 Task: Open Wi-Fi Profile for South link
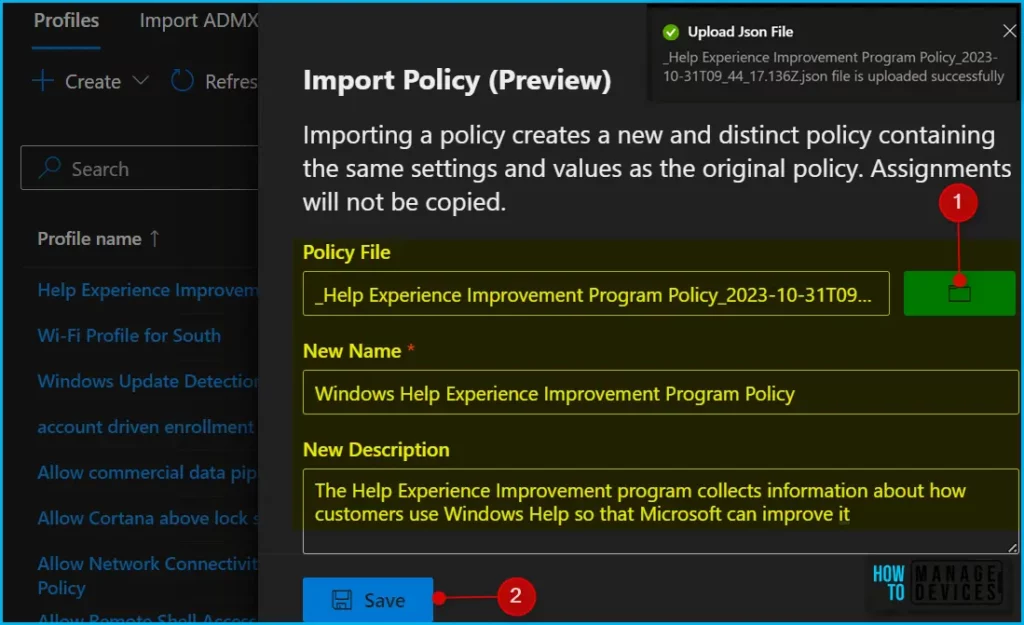(129, 336)
